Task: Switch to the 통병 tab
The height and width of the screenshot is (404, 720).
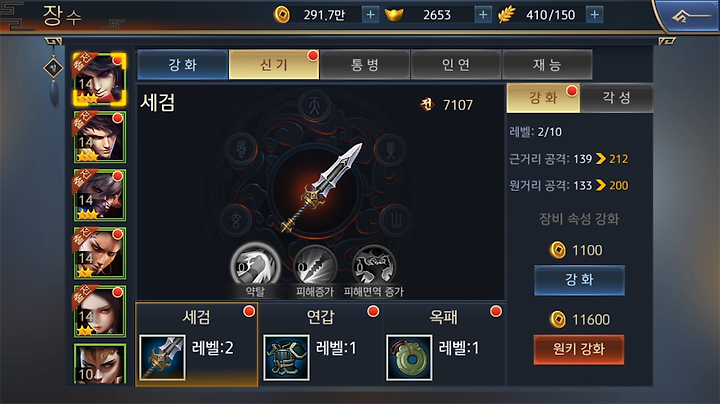Action: (365, 65)
